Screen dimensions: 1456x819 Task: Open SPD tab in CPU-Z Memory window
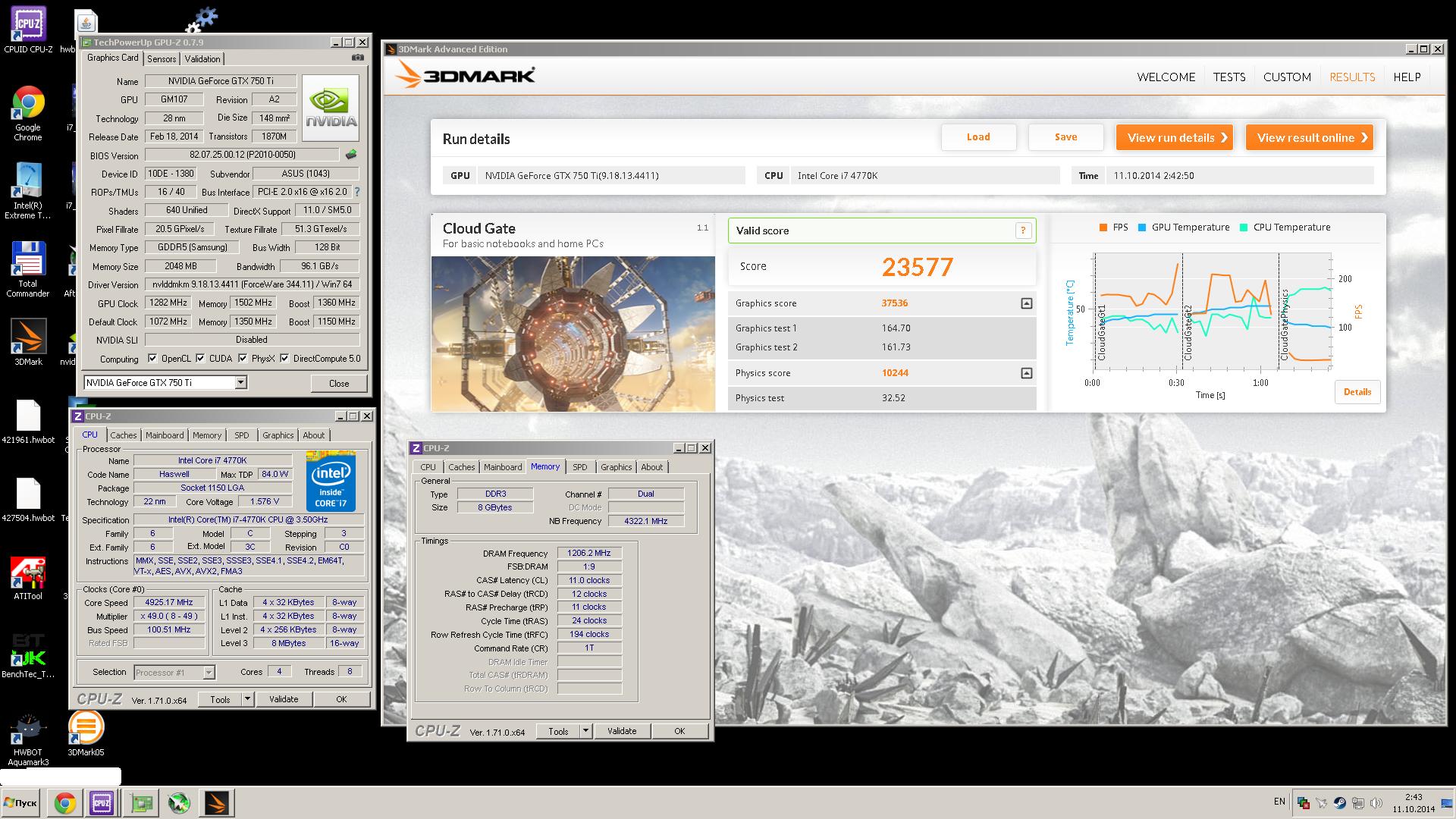click(580, 467)
